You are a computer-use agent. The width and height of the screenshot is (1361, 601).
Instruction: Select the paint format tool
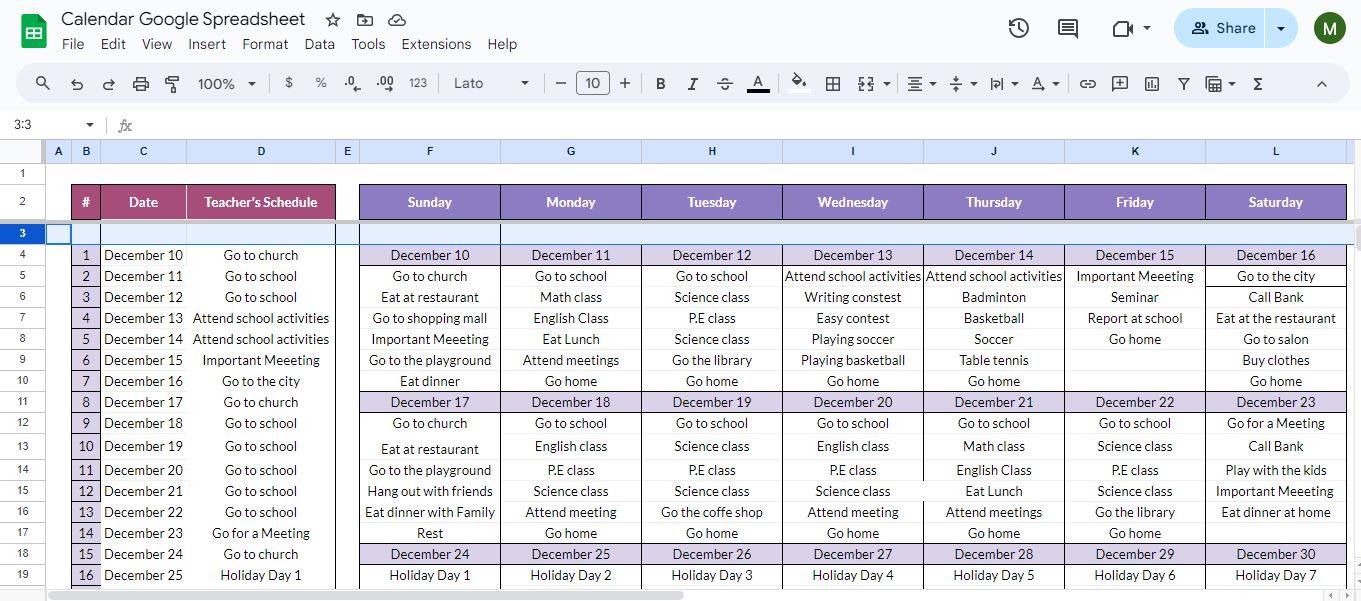point(172,84)
